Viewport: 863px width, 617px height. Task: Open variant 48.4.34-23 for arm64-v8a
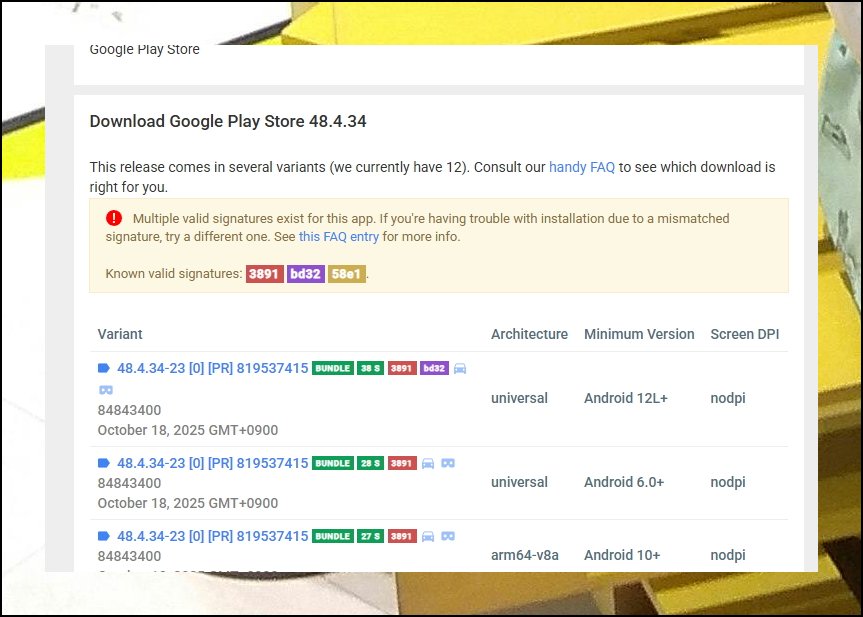(x=212, y=536)
